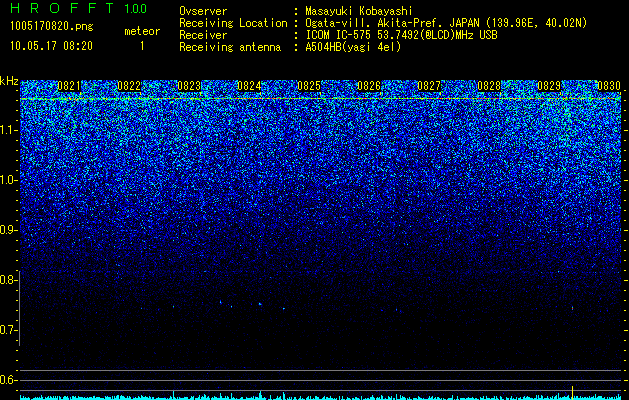Click the HROFFT 1.00 program title
The height and width of the screenshot is (400, 629).
point(79,8)
